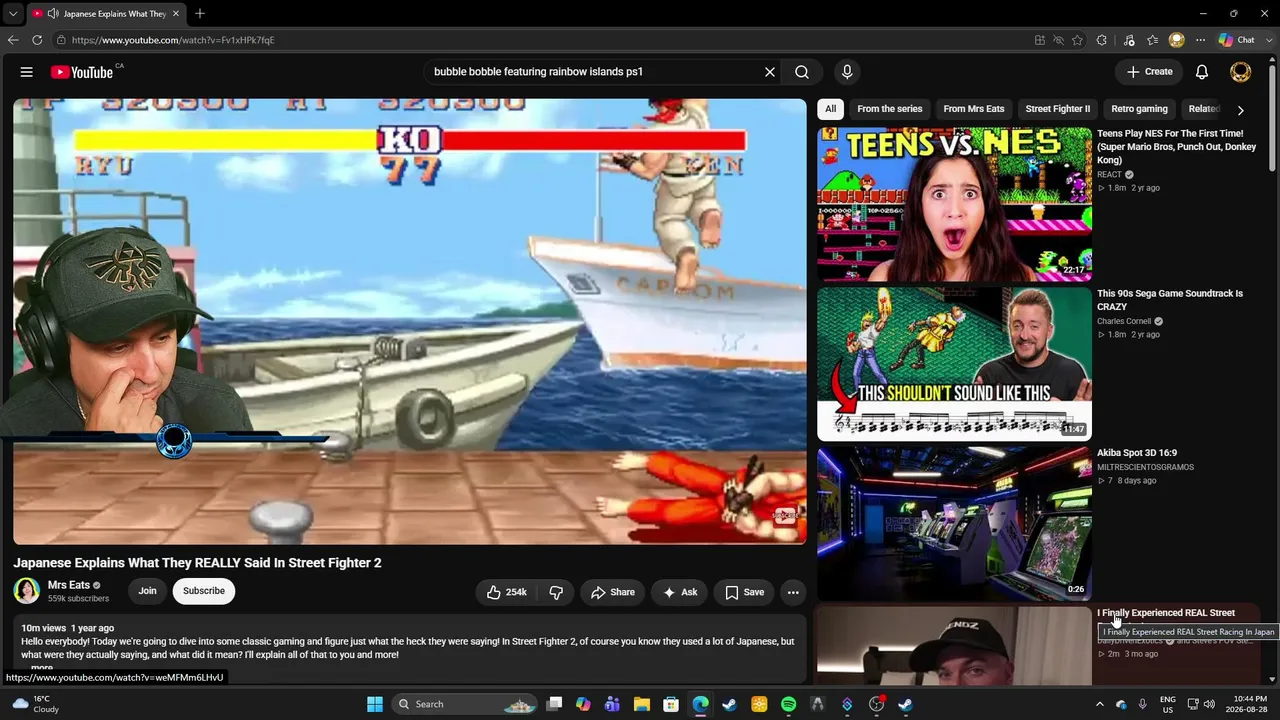Select the Retro gaming chip
The width and height of the screenshot is (1280, 720).
coord(1139,109)
